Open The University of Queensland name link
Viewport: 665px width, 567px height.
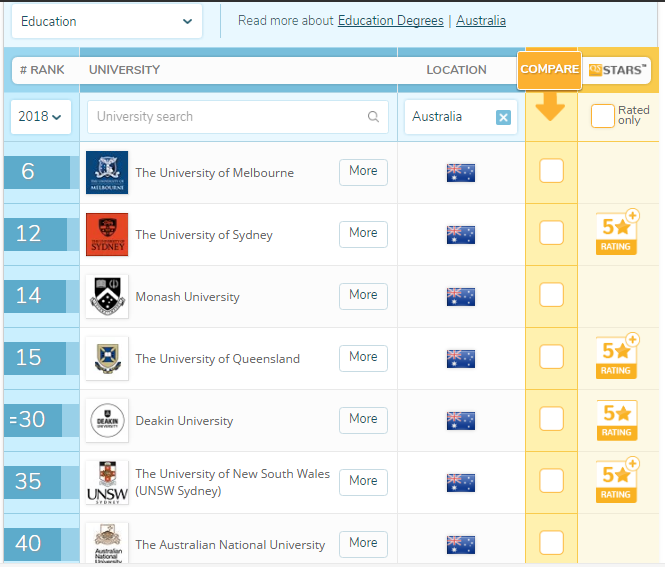(x=218, y=358)
